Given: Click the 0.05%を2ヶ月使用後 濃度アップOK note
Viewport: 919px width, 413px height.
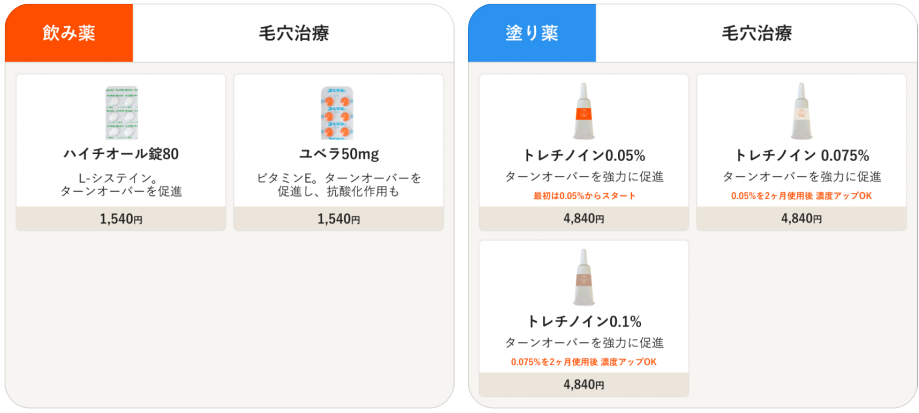Looking at the screenshot, I should [801, 196].
